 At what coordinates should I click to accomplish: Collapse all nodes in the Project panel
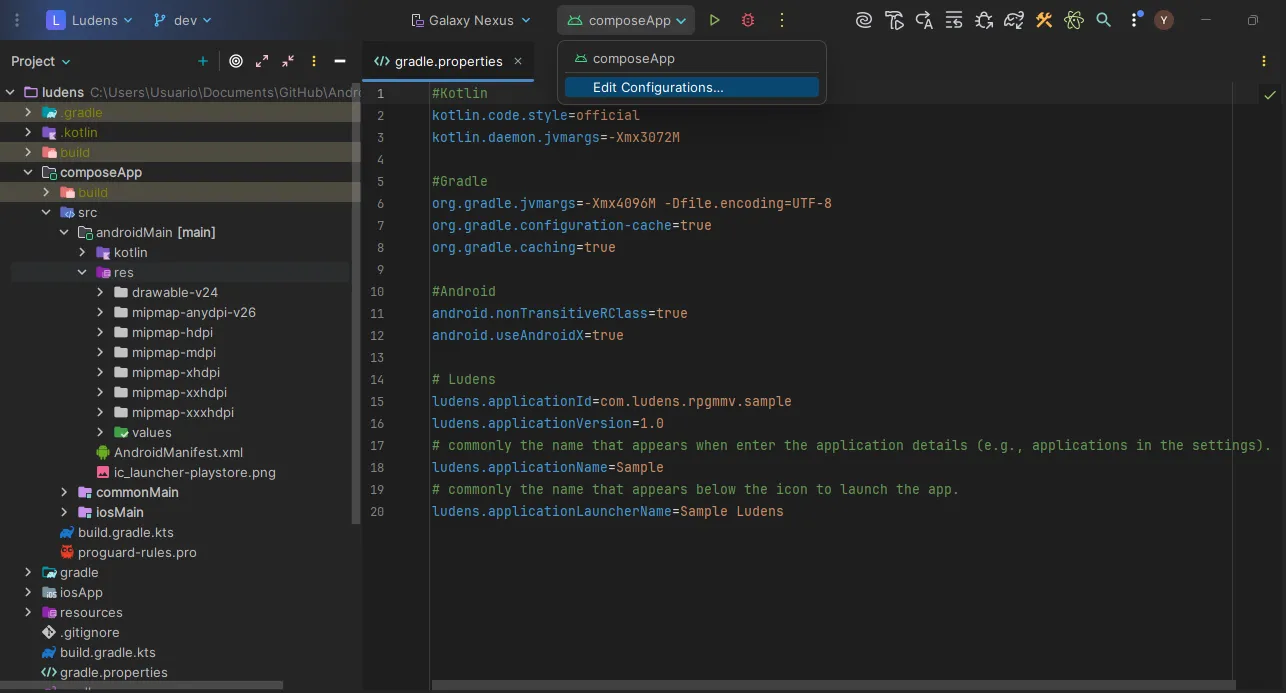pyautogui.click(x=288, y=61)
